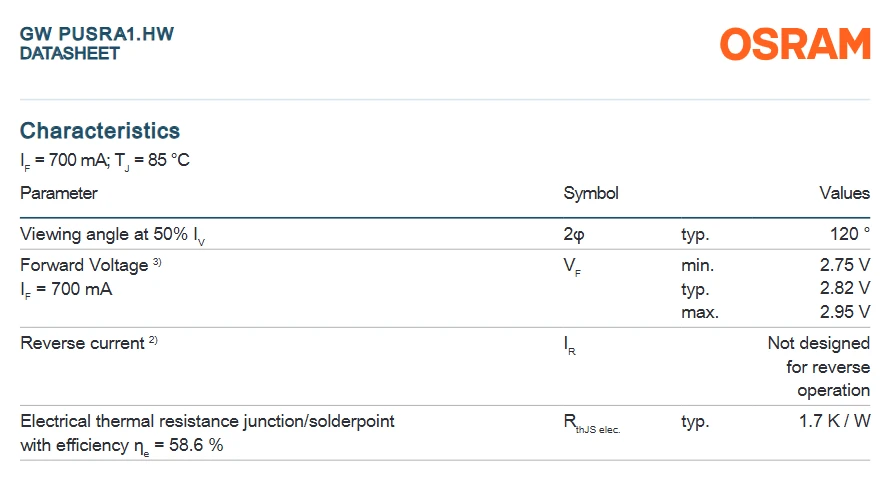The image size is (891, 481).
Task: Click Forward Voltage footnote 3 superscript
Action: coord(157,262)
